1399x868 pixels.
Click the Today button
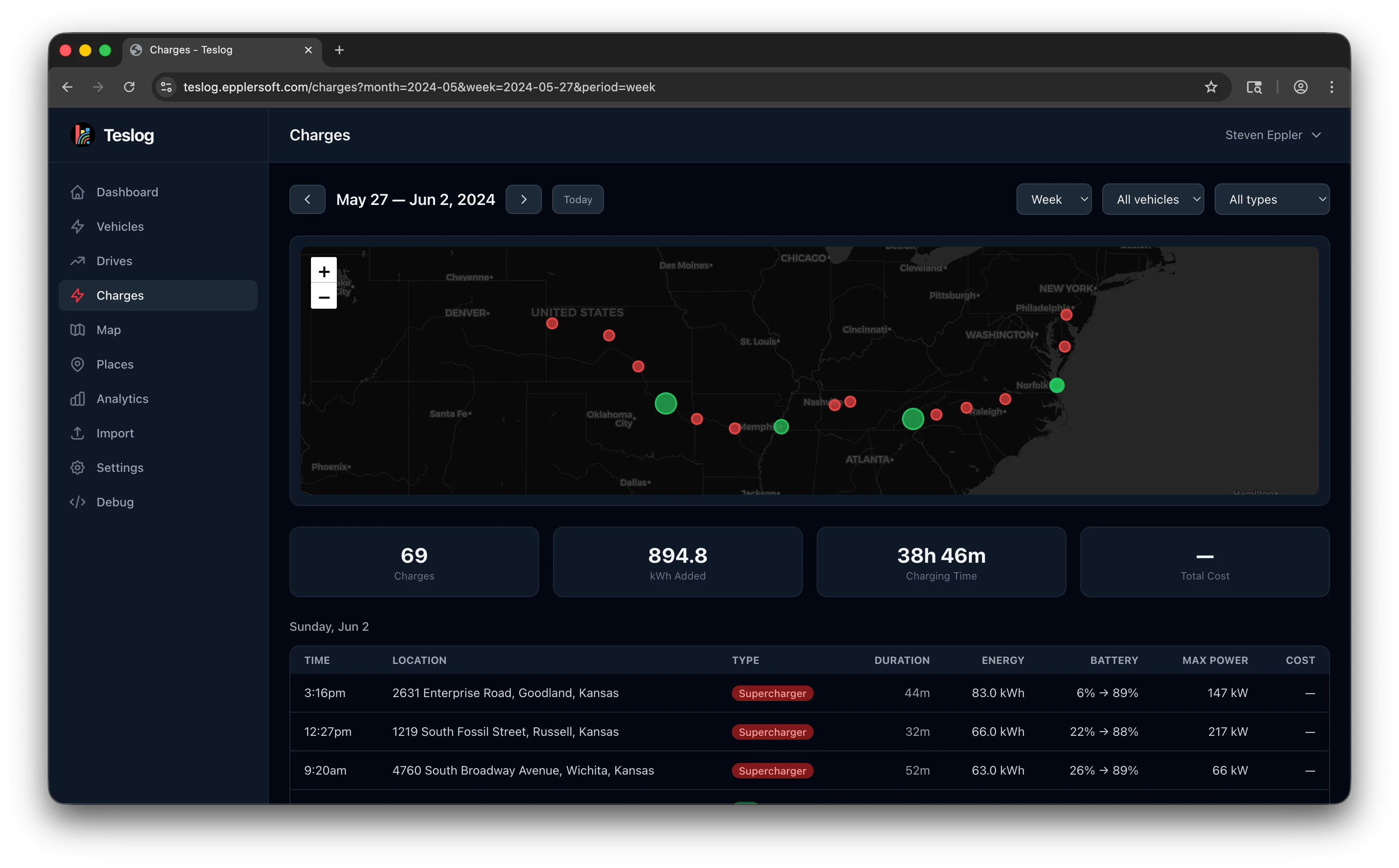(577, 199)
